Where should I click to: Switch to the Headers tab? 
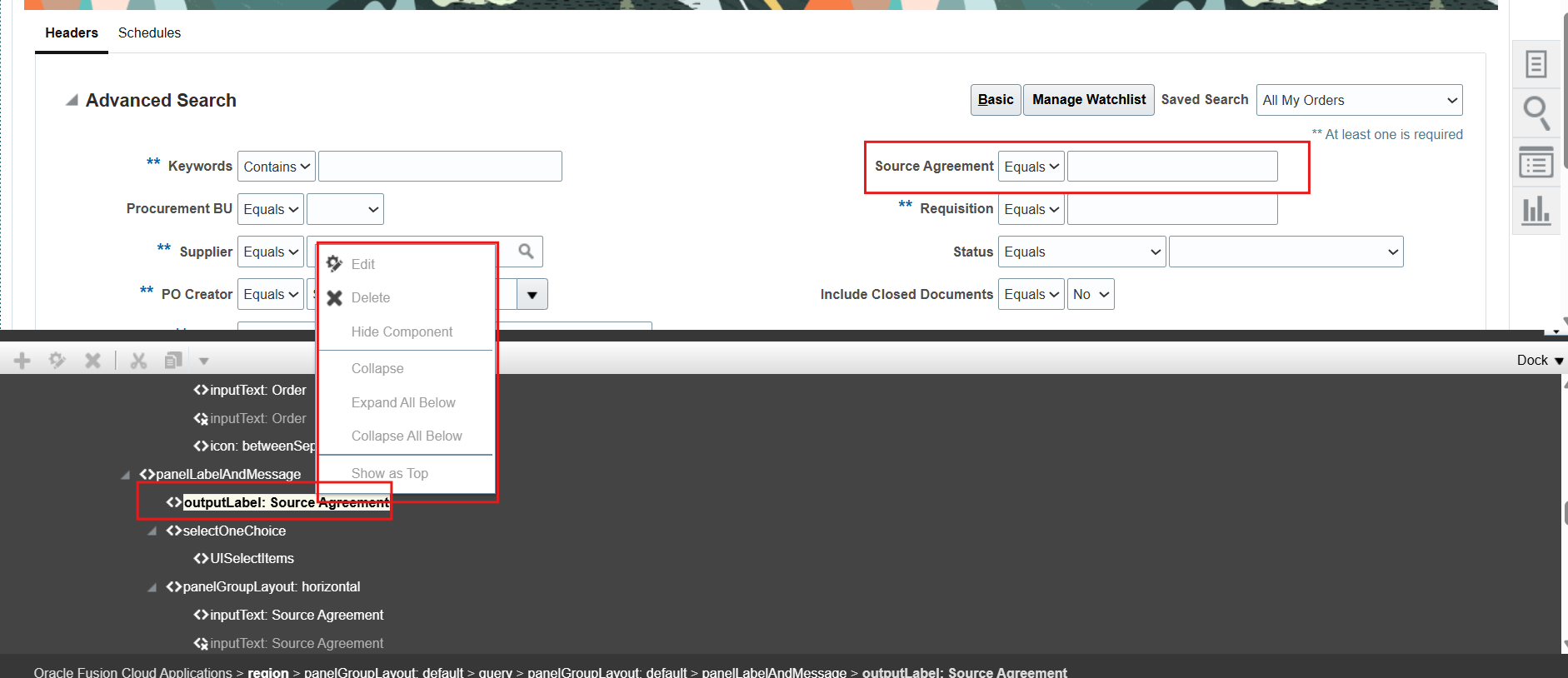72,32
